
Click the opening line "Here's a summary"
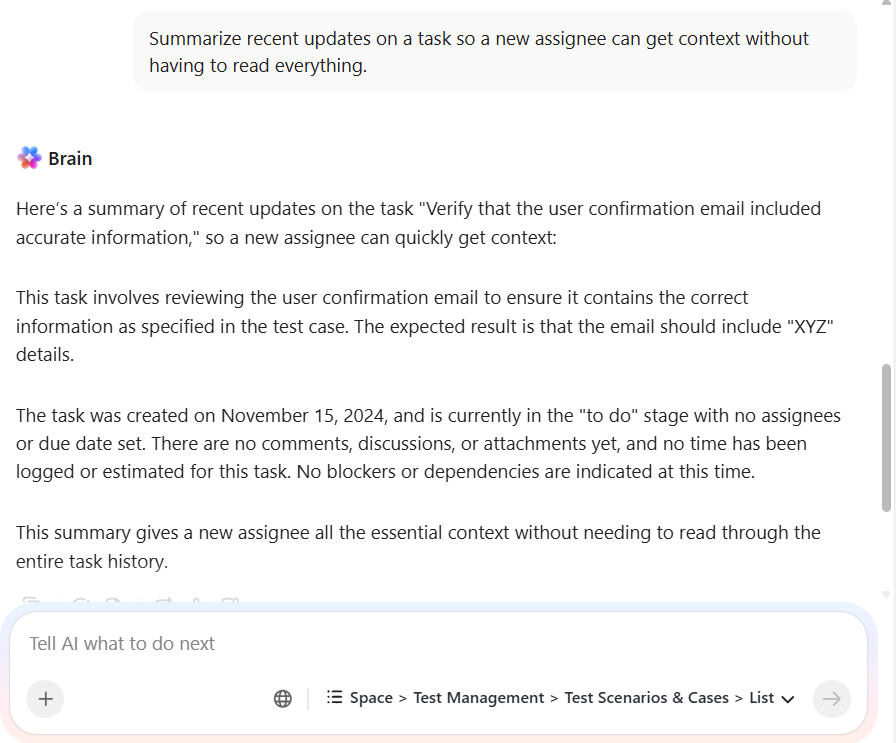click(x=418, y=222)
